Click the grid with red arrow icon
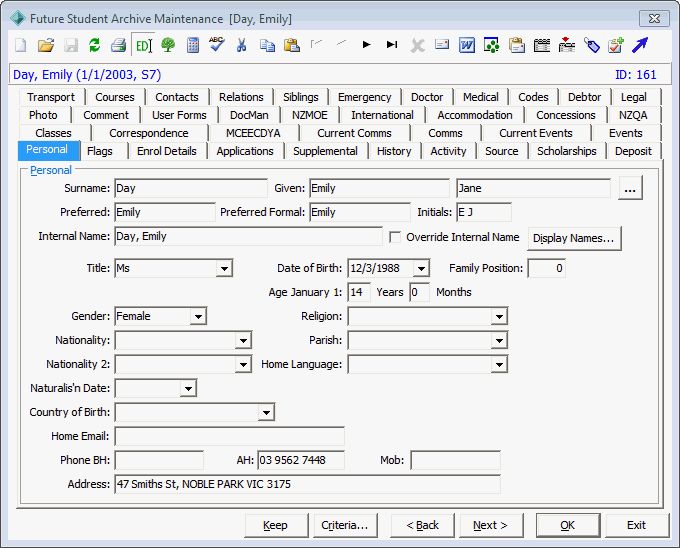Screen dimensions: 680x548 pos(566,45)
